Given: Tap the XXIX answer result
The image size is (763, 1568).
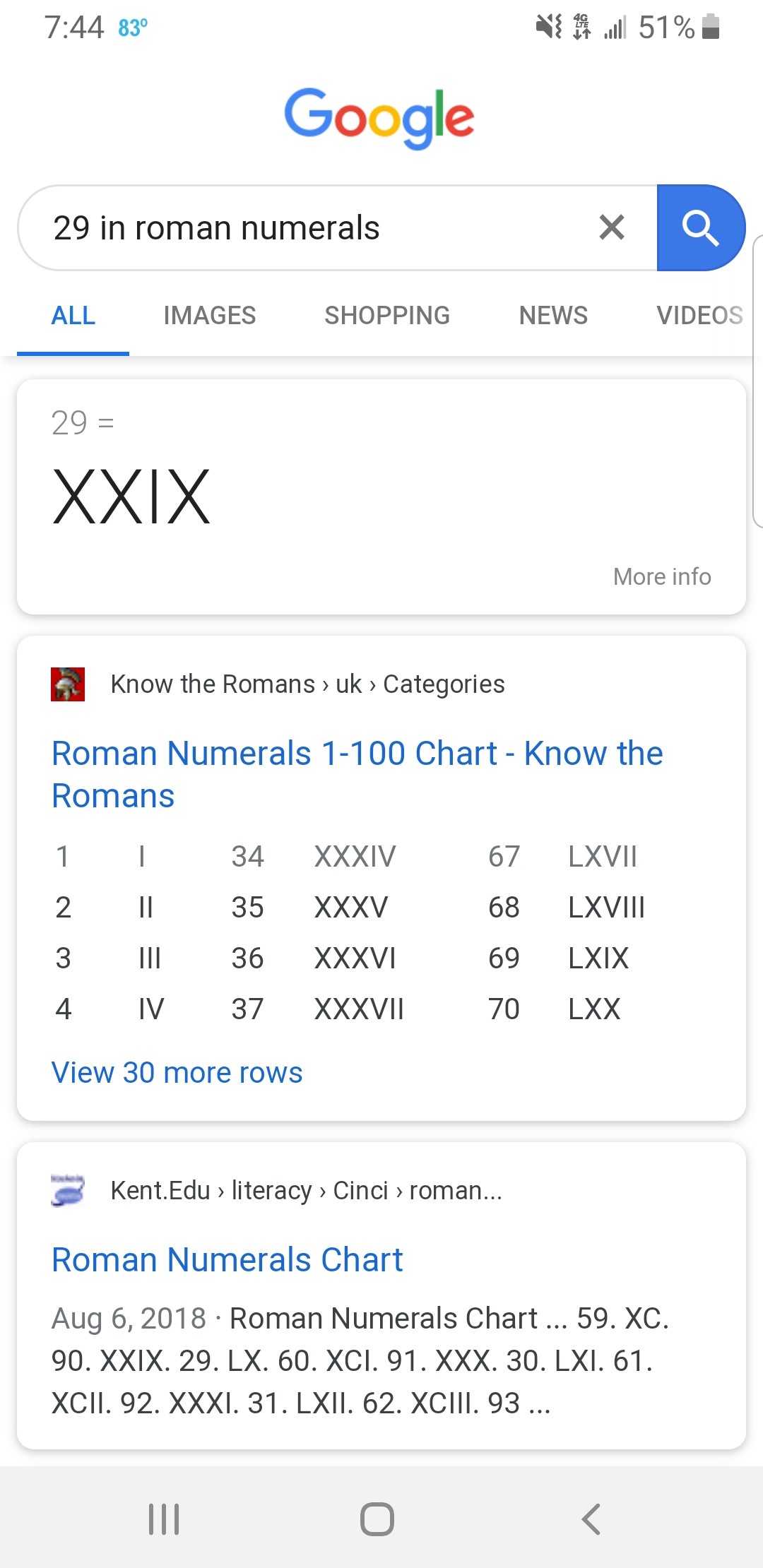Looking at the screenshot, I should [131, 497].
